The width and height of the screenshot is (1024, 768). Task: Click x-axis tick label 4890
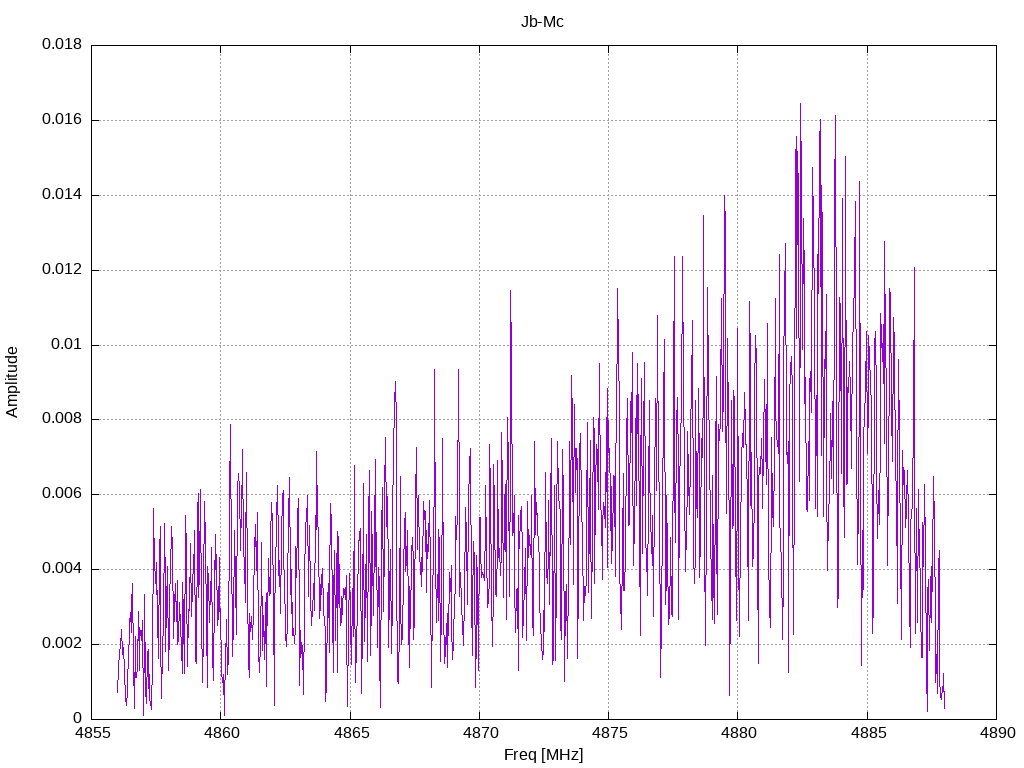click(x=997, y=733)
